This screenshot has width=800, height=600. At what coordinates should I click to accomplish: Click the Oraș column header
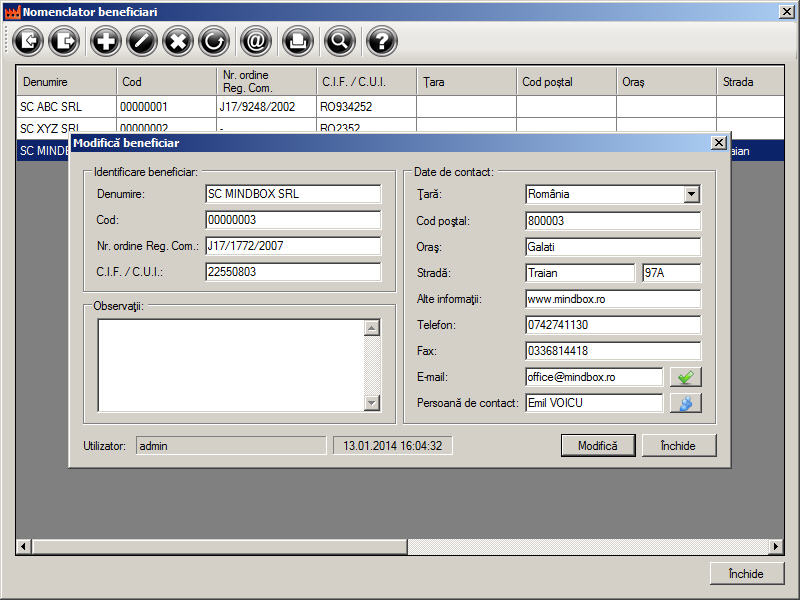click(x=666, y=82)
